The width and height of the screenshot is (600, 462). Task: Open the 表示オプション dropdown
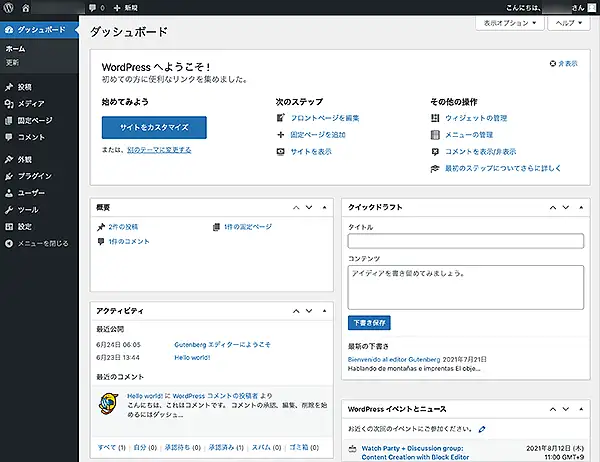click(x=510, y=23)
